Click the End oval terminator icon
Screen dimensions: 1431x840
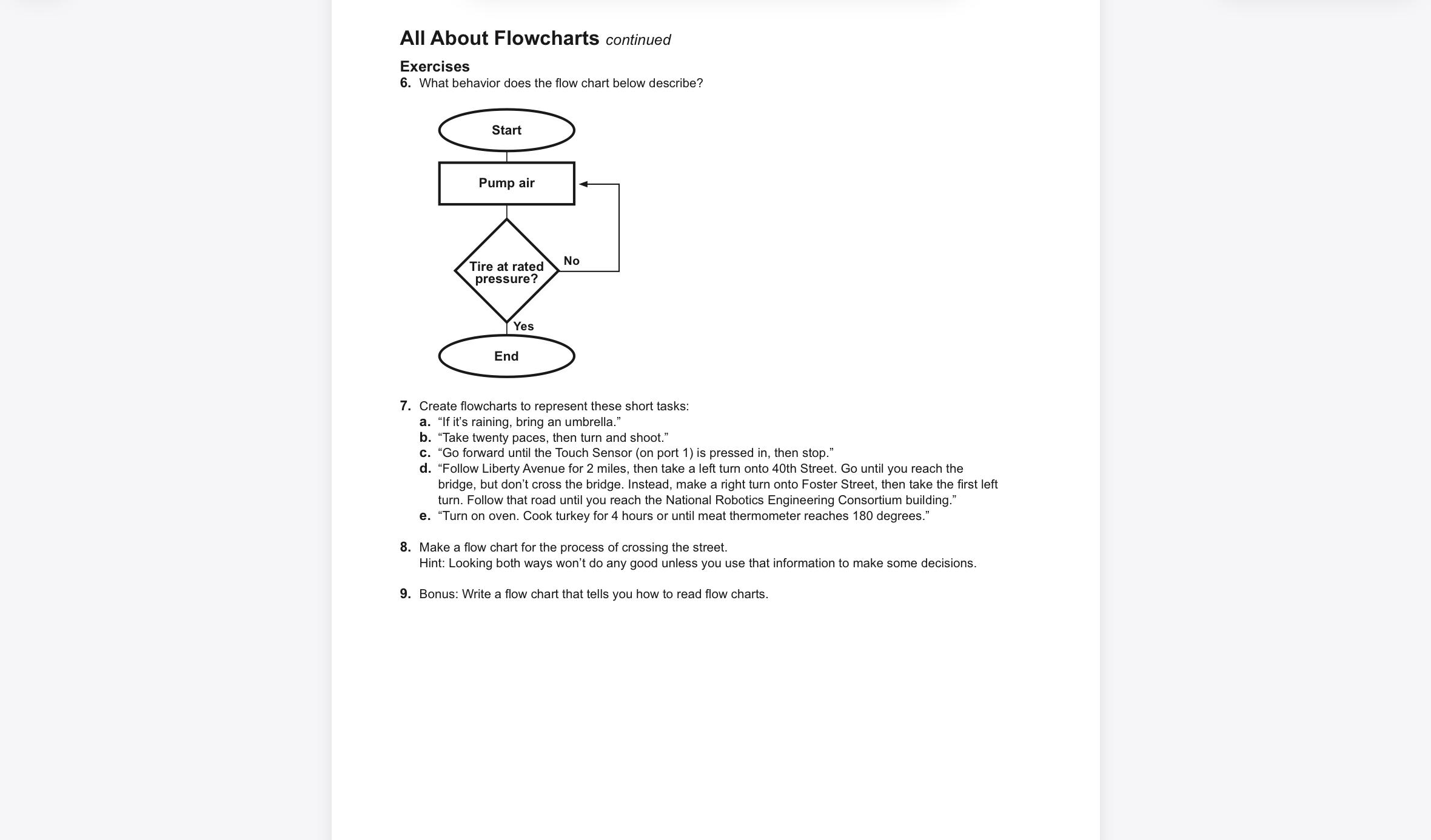point(507,356)
